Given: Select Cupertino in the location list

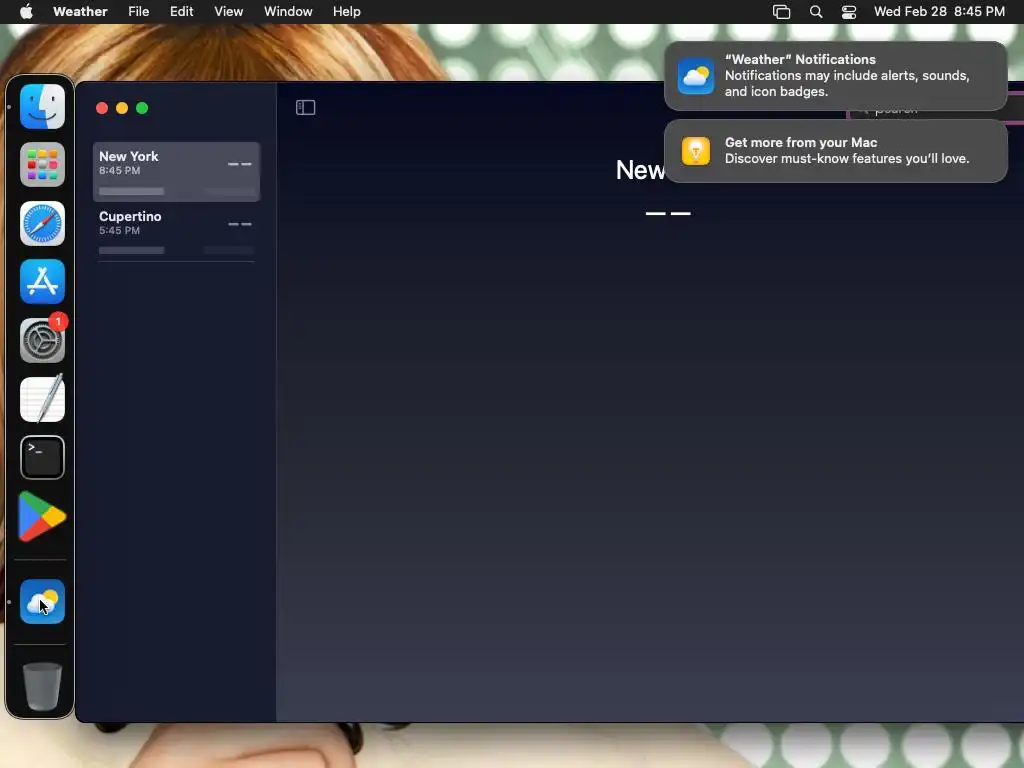Looking at the screenshot, I should click(x=176, y=232).
